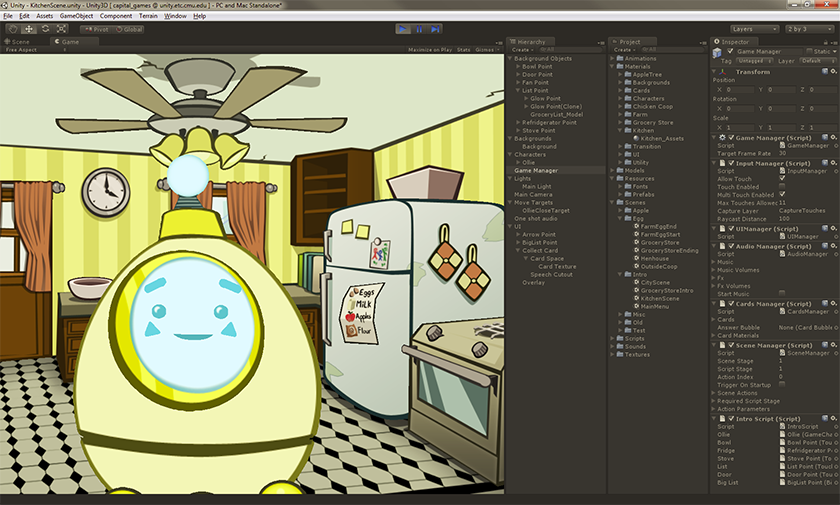
Task: Toggle Game Manager object active checkbox
Action: (730, 51)
